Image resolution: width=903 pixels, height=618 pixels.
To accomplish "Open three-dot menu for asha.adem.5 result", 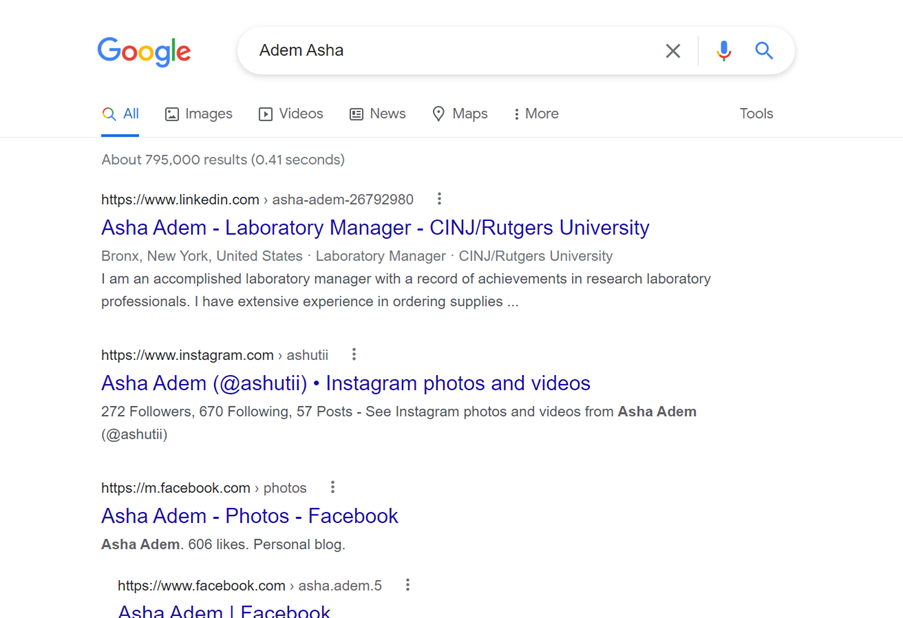I will tap(408, 585).
